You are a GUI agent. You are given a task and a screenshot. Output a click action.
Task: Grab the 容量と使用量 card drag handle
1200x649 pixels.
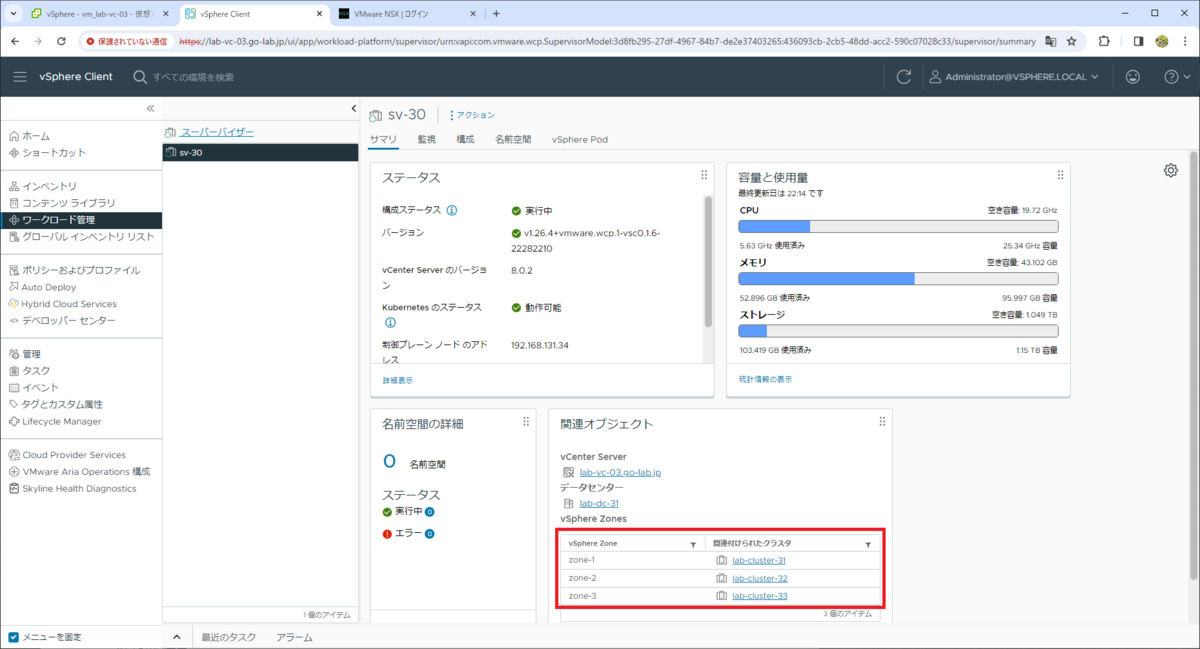click(x=1060, y=175)
